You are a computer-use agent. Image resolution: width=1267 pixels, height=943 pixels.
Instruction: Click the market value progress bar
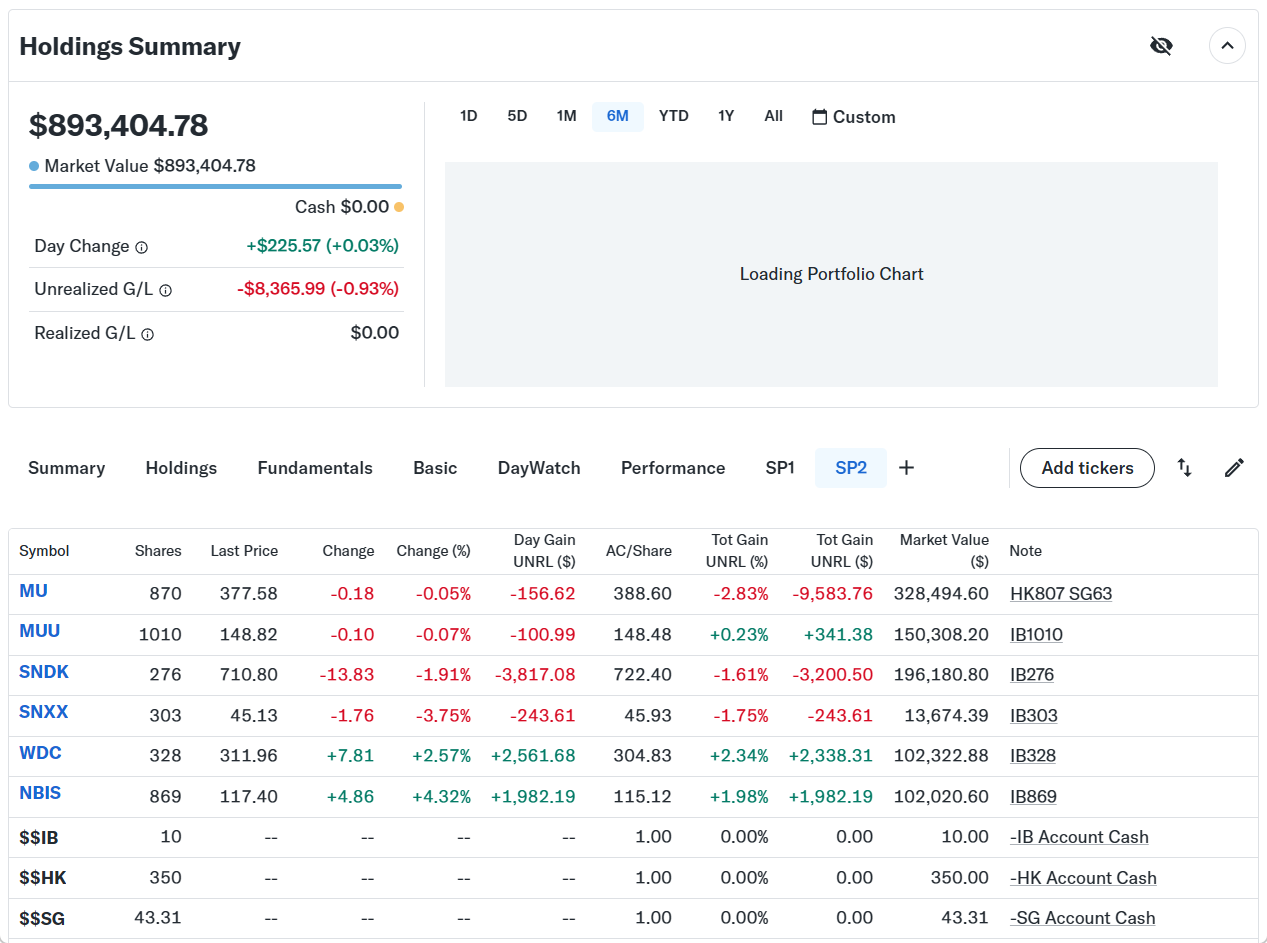pos(215,186)
